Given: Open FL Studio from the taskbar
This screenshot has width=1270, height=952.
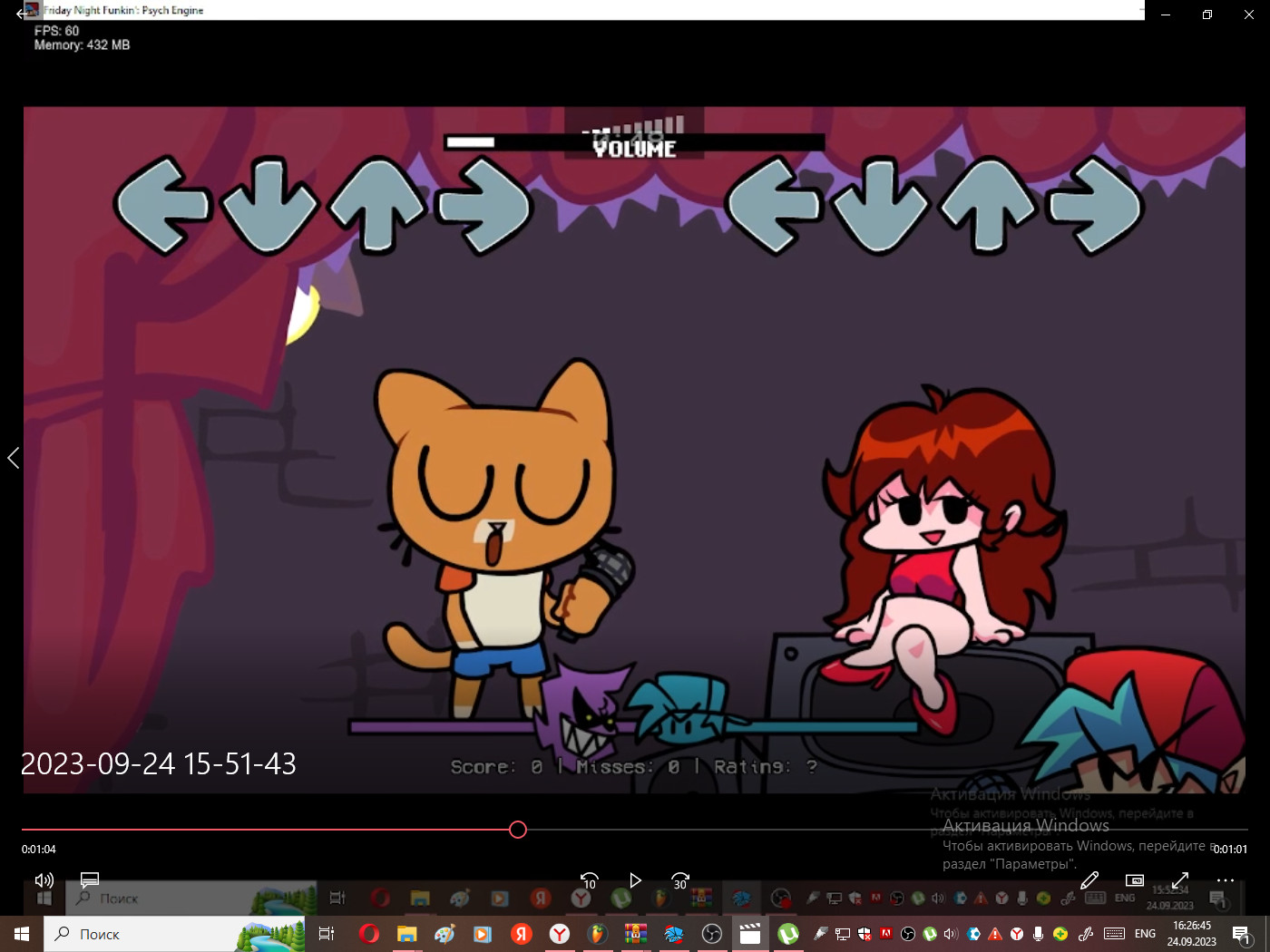Looking at the screenshot, I should [x=597, y=934].
